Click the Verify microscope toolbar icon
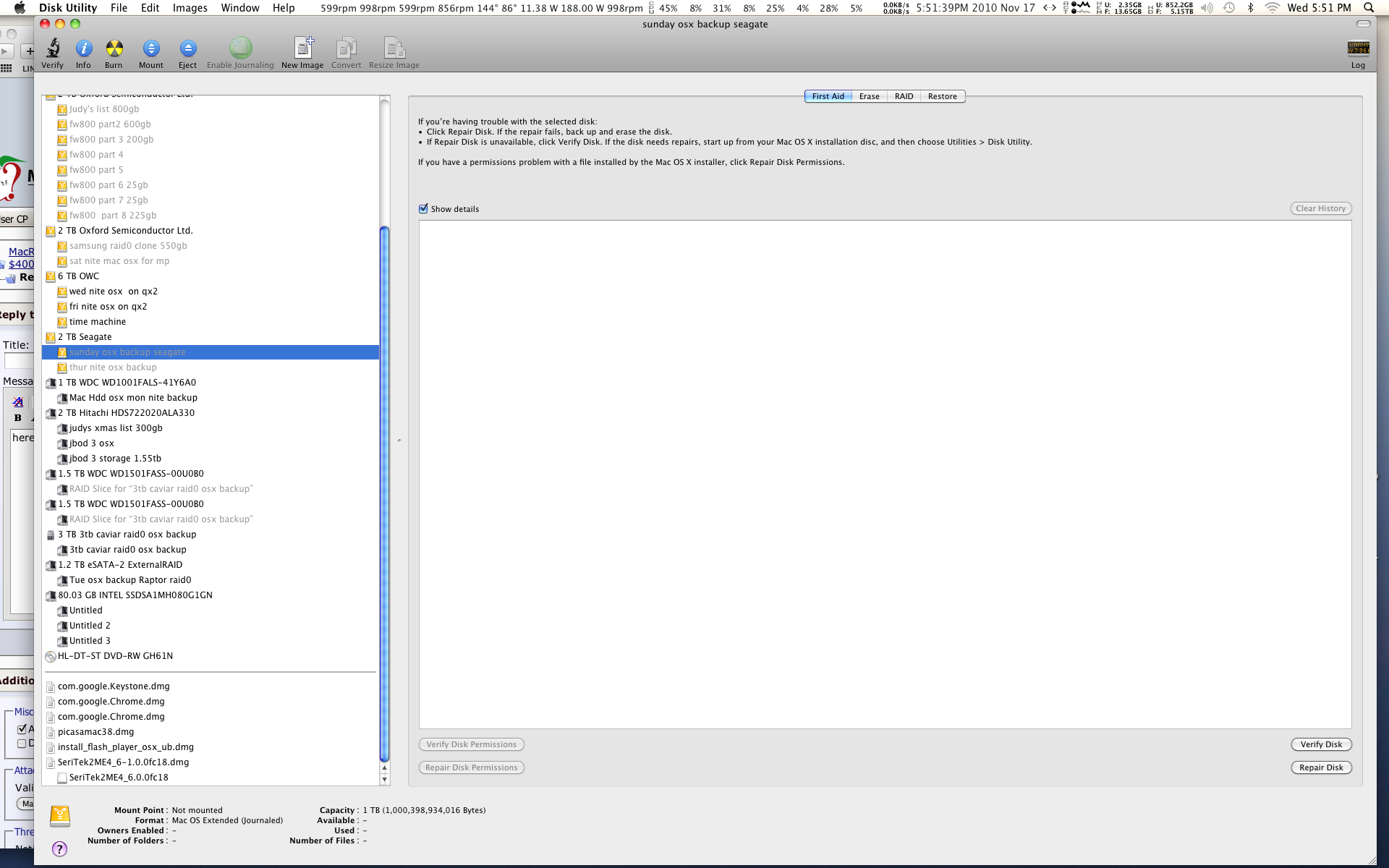 pos(53,48)
